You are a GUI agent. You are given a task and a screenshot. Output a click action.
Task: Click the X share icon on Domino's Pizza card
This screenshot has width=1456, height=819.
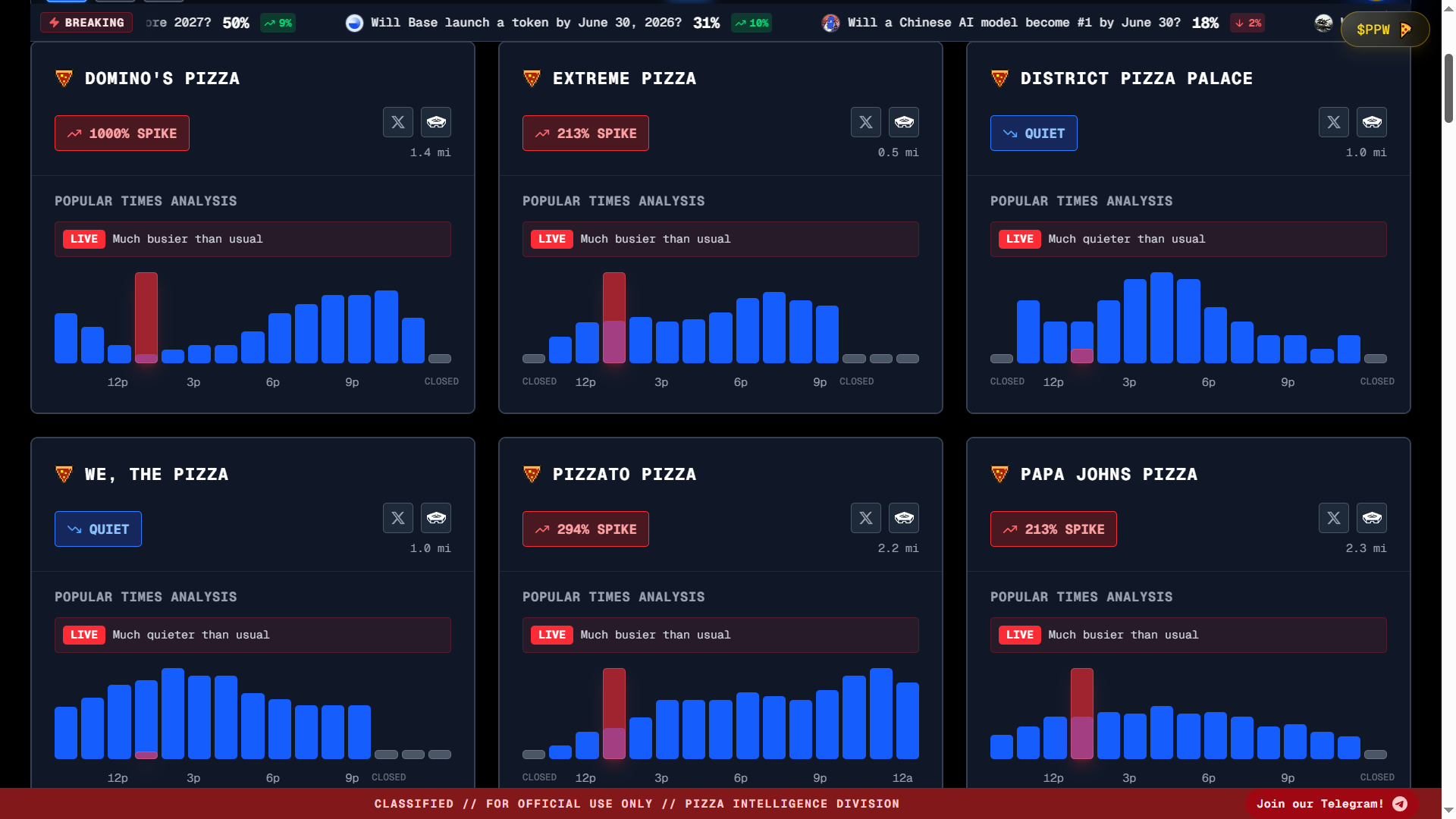(x=397, y=122)
